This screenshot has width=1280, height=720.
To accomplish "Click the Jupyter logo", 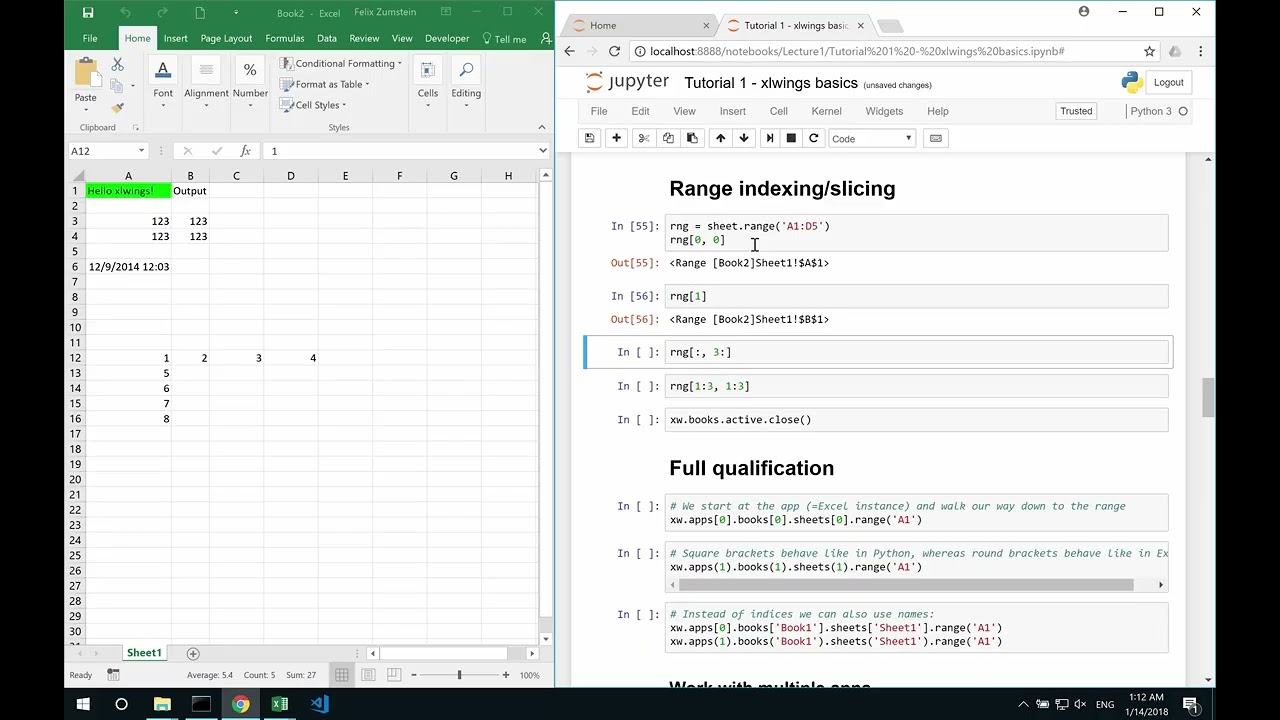I will click(x=627, y=83).
